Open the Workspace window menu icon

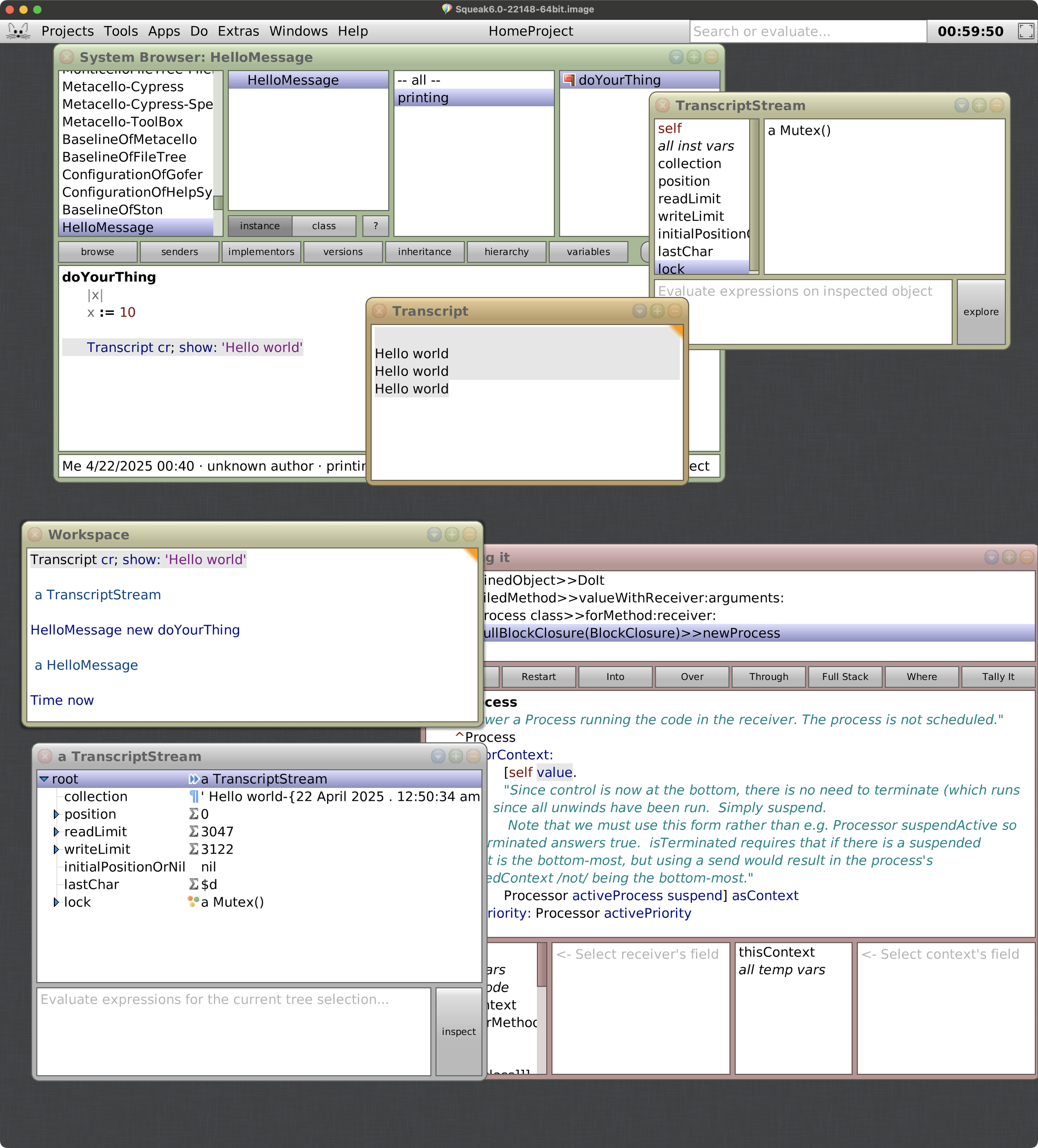(435, 534)
